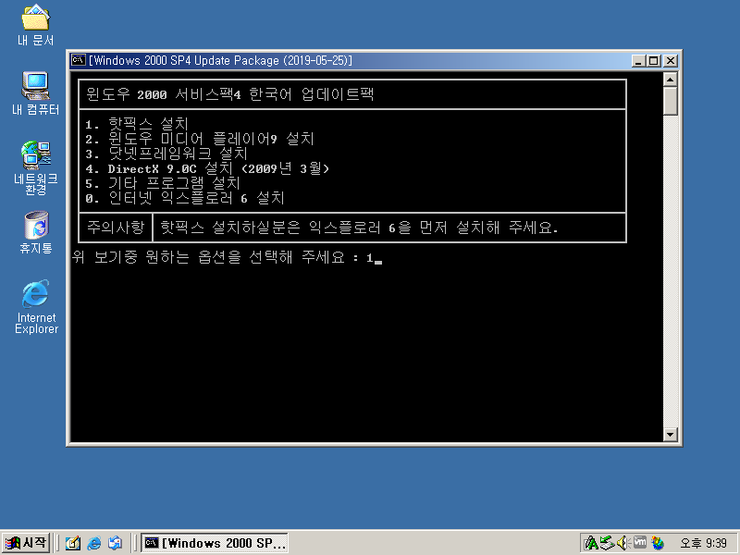Click the '주의사항' label cell

click(x=116, y=227)
